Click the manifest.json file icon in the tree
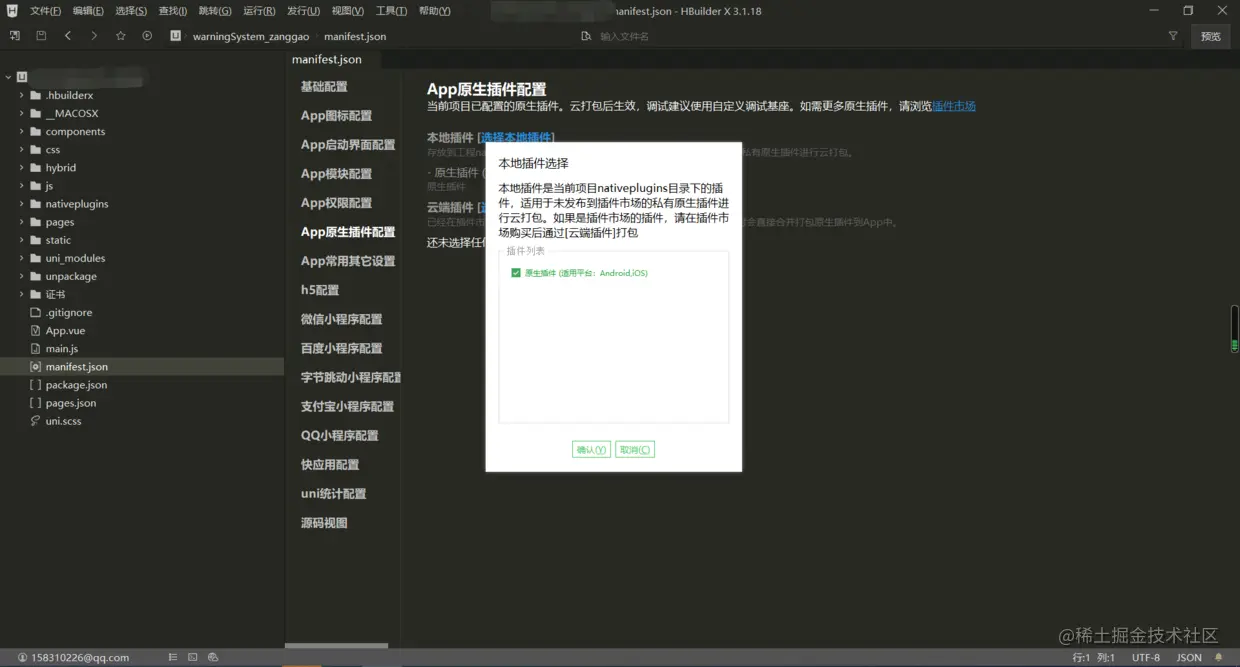Image resolution: width=1240 pixels, height=667 pixels. click(x=36, y=367)
